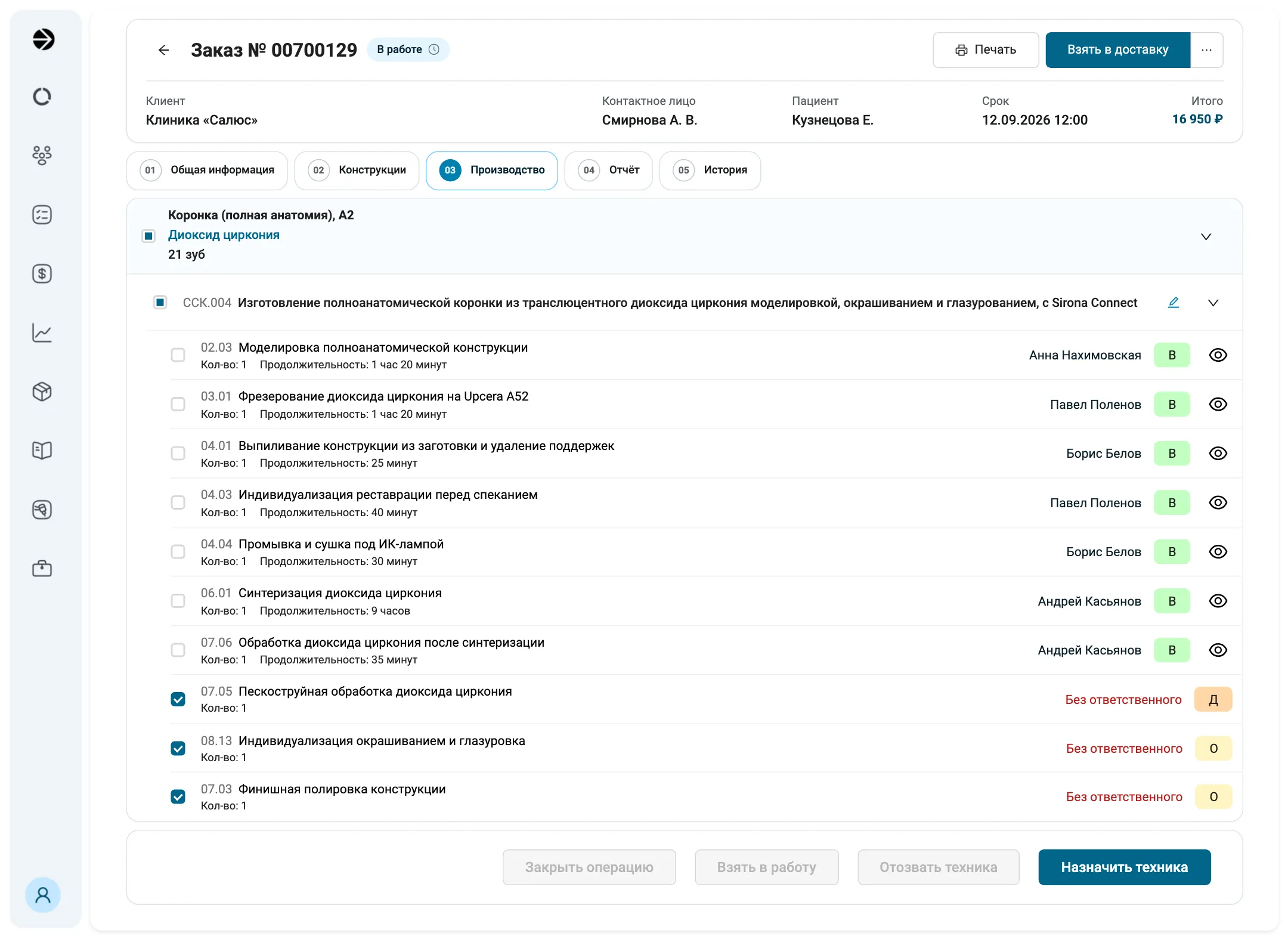Open the three-dots more actions menu
This screenshot has width=1288, height=940.
tap(1206, 50)
